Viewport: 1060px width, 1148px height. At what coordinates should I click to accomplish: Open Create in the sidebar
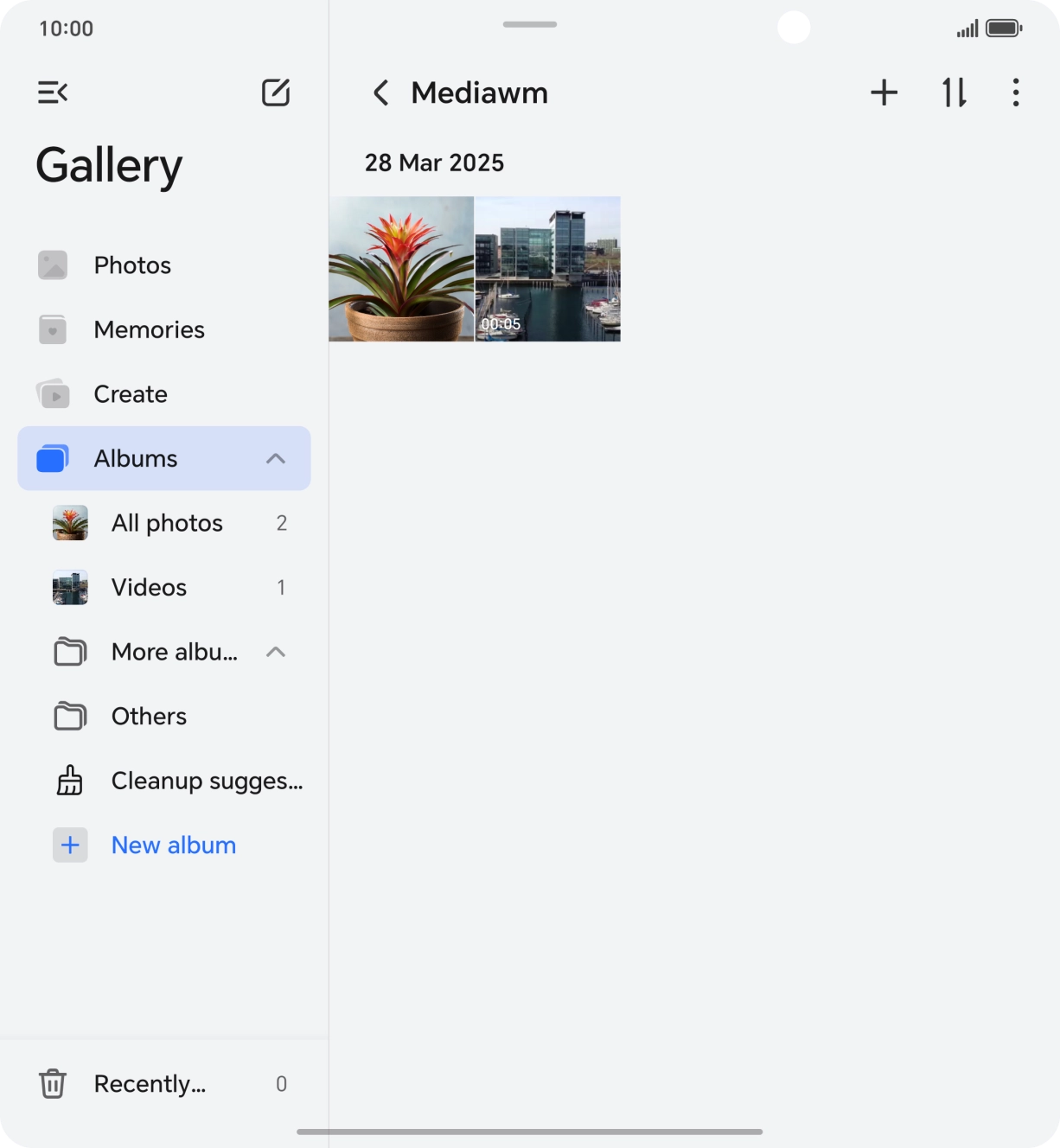click(164, 394)
